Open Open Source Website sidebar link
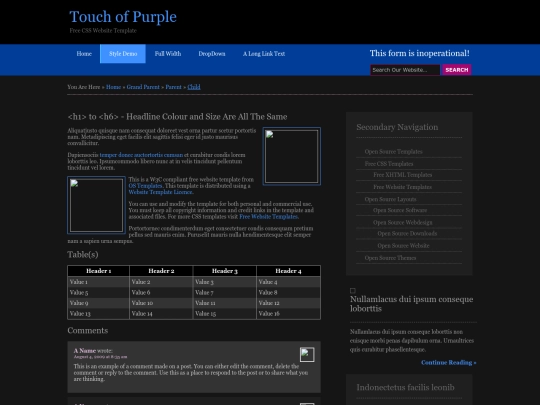This screenshot has height=405, width=540. [403, 246]
